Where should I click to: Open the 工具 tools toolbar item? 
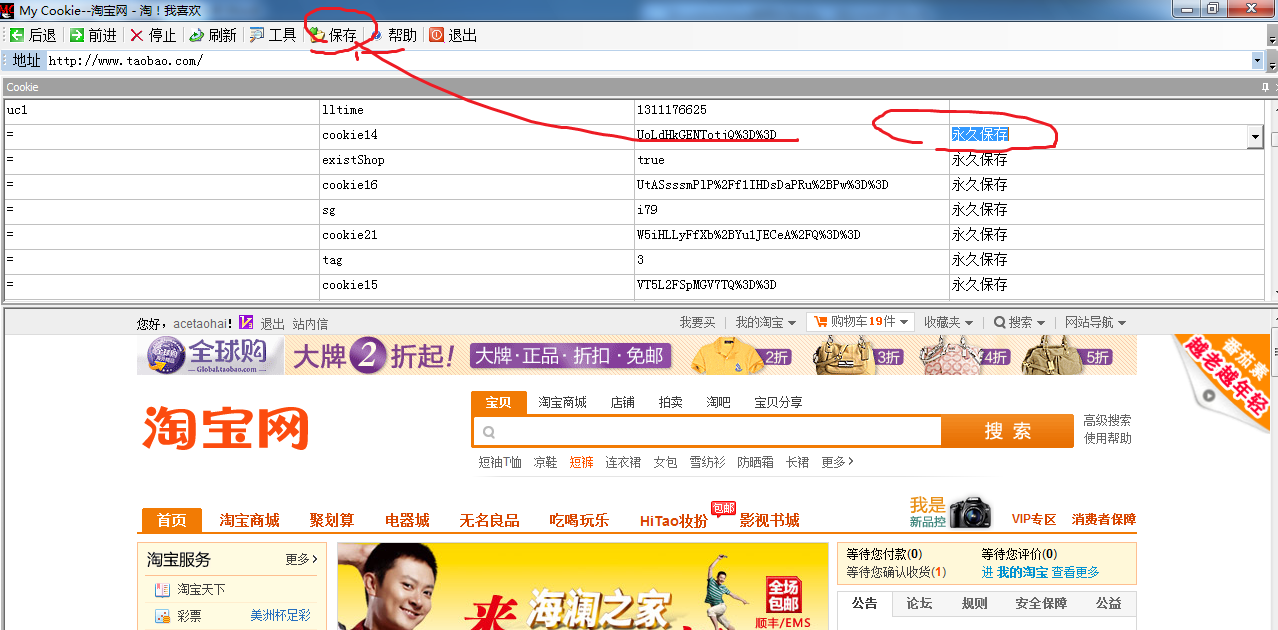click(x=273, y=35)
